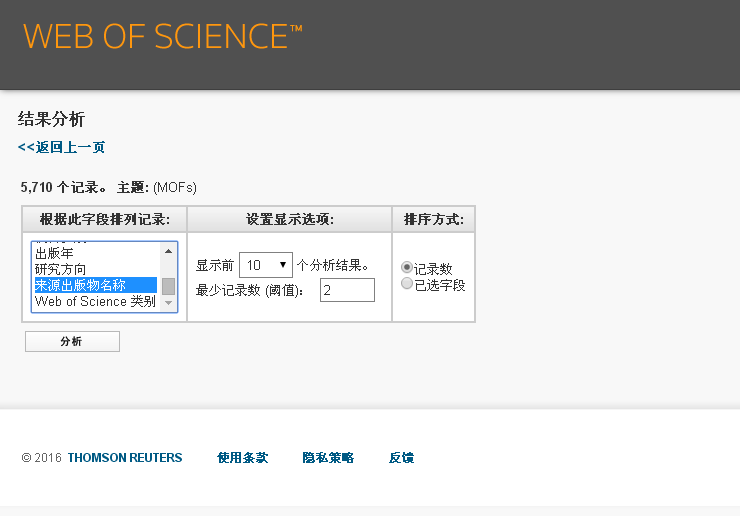The image size is (740, 516).
Task: Click the 分析 (Analyze) button
Action: (x=72, y=342)
